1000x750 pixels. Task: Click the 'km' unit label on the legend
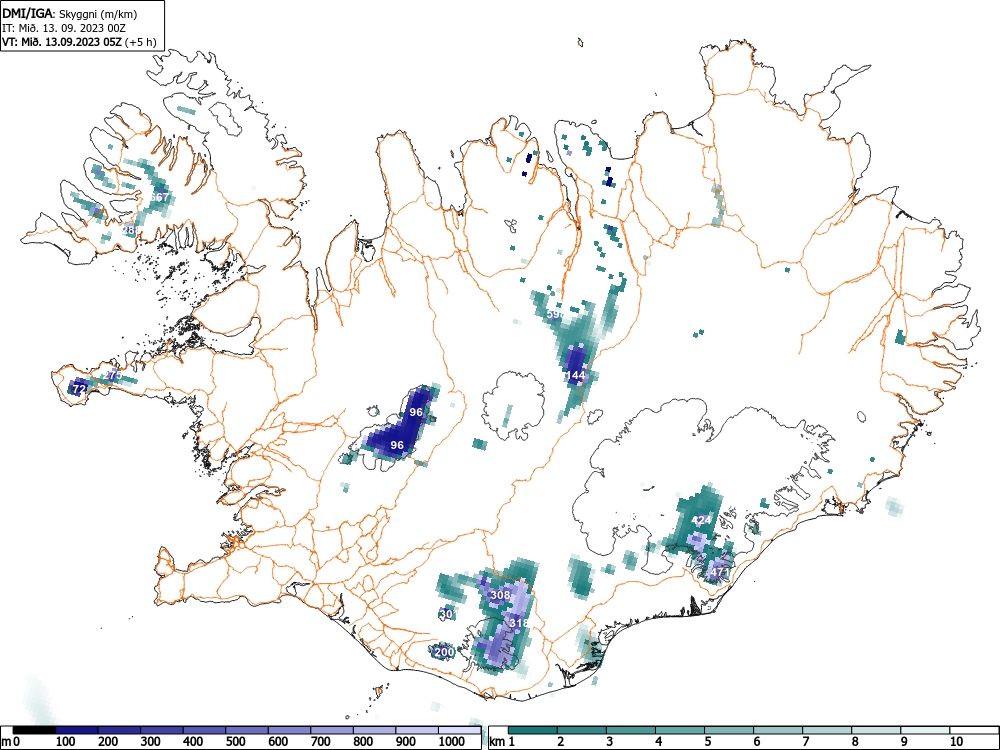click(497, 742)
